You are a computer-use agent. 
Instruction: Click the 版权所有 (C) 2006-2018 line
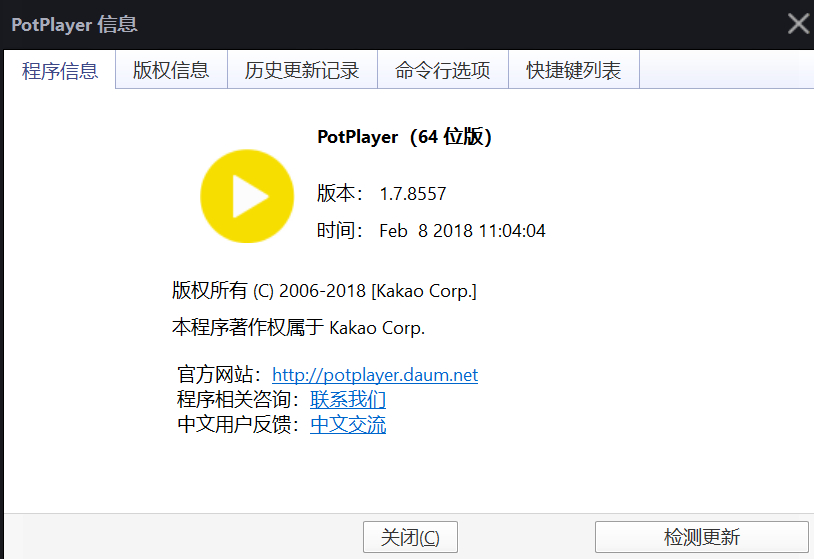click(x=324, y=291)
